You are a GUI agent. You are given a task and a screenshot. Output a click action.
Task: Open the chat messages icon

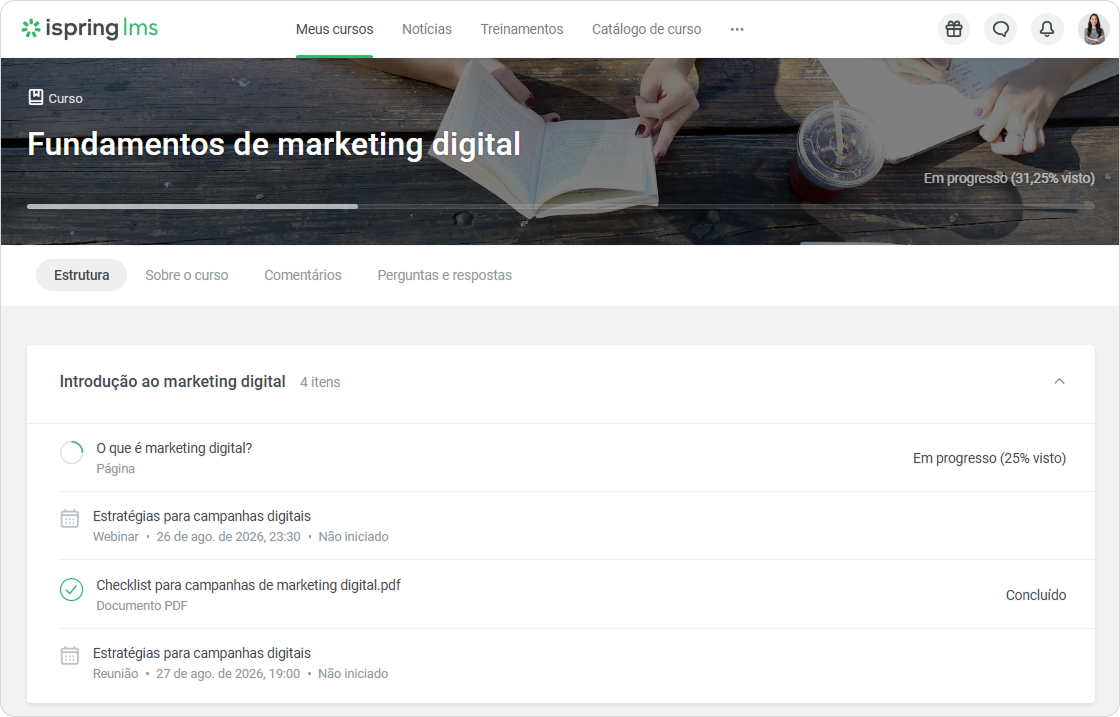1001,29
